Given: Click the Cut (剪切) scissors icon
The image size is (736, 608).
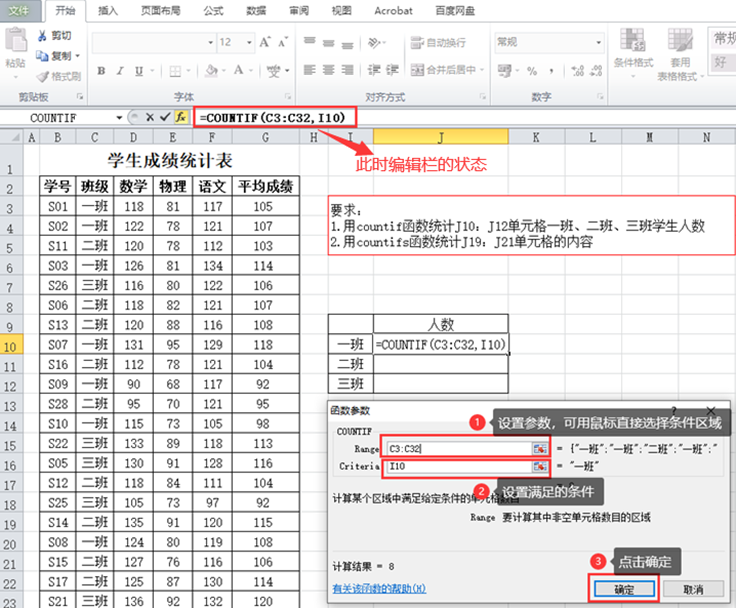Looking at the screenshot, I should click(42, 36).
